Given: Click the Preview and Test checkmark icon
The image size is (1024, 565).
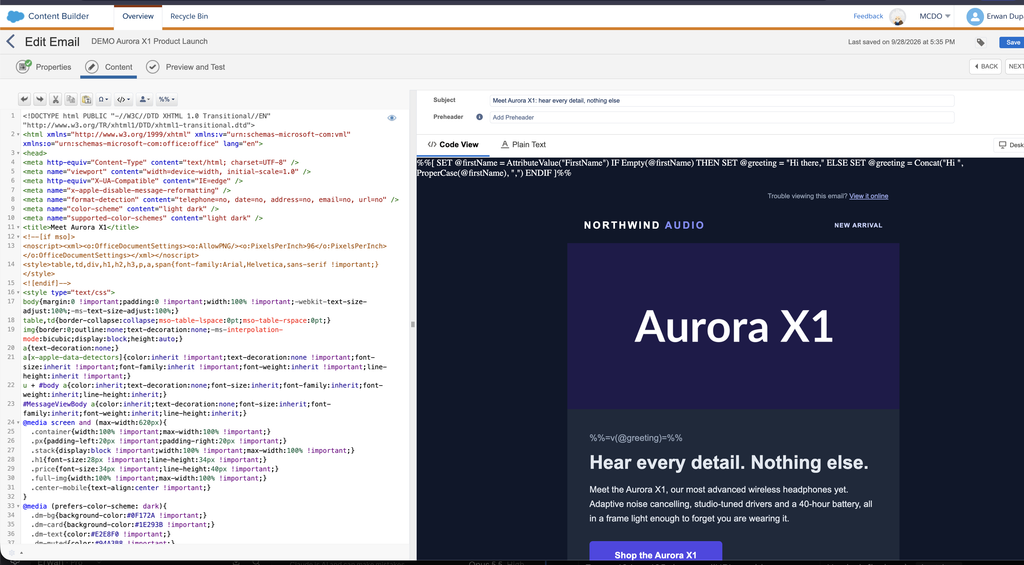Looking at the screenshot, I should pyautogui.click(x=152, y=67).
